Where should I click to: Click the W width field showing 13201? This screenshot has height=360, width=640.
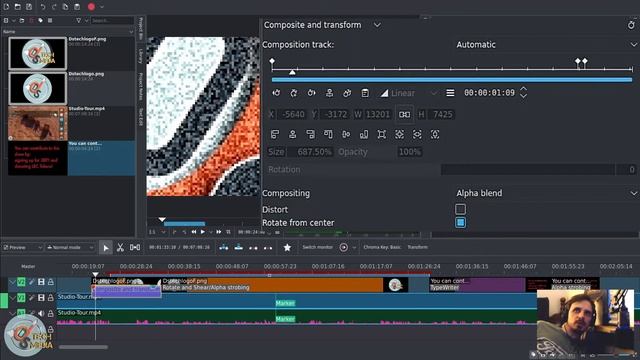pyautogui.click(x=378, y=115)
